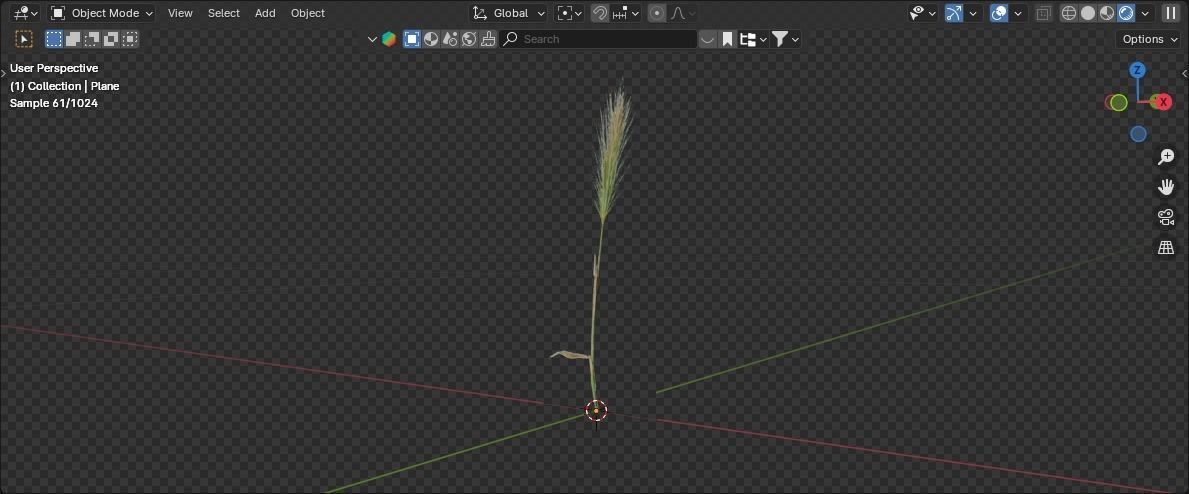Screen dimensions: 1189x494
Task: Click the Zoom view magnifier button
Action: tap(1166, 157)
